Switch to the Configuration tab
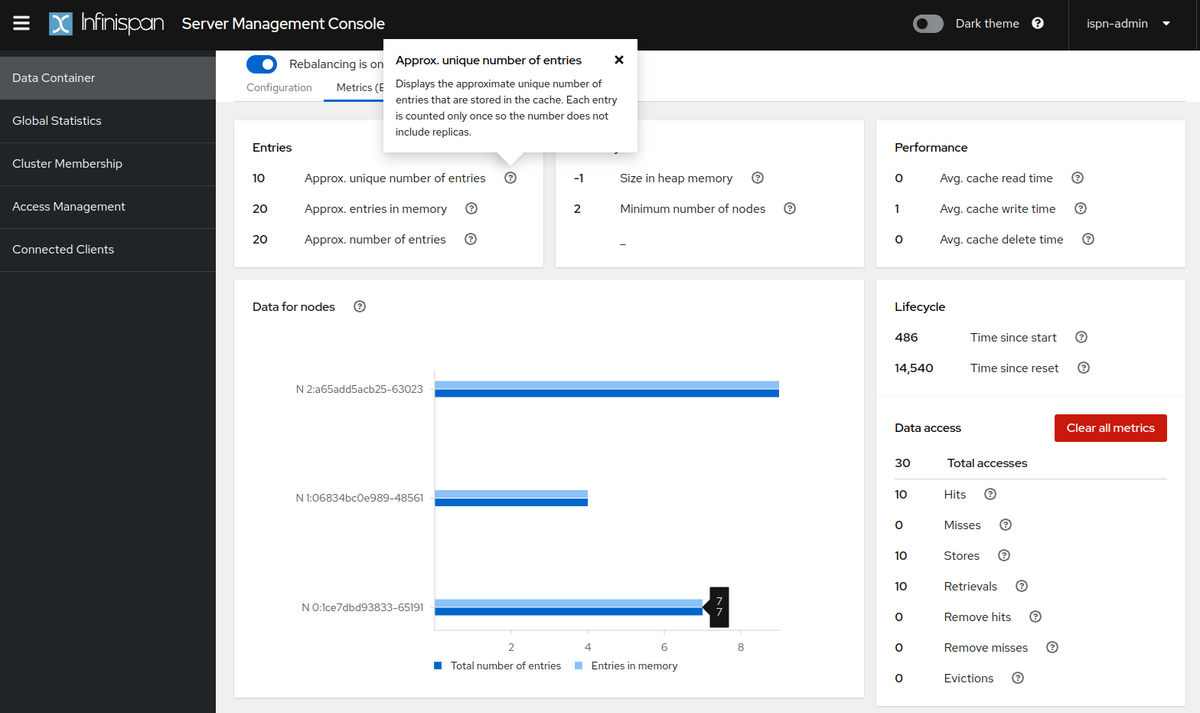 click(x=279, y=88)
